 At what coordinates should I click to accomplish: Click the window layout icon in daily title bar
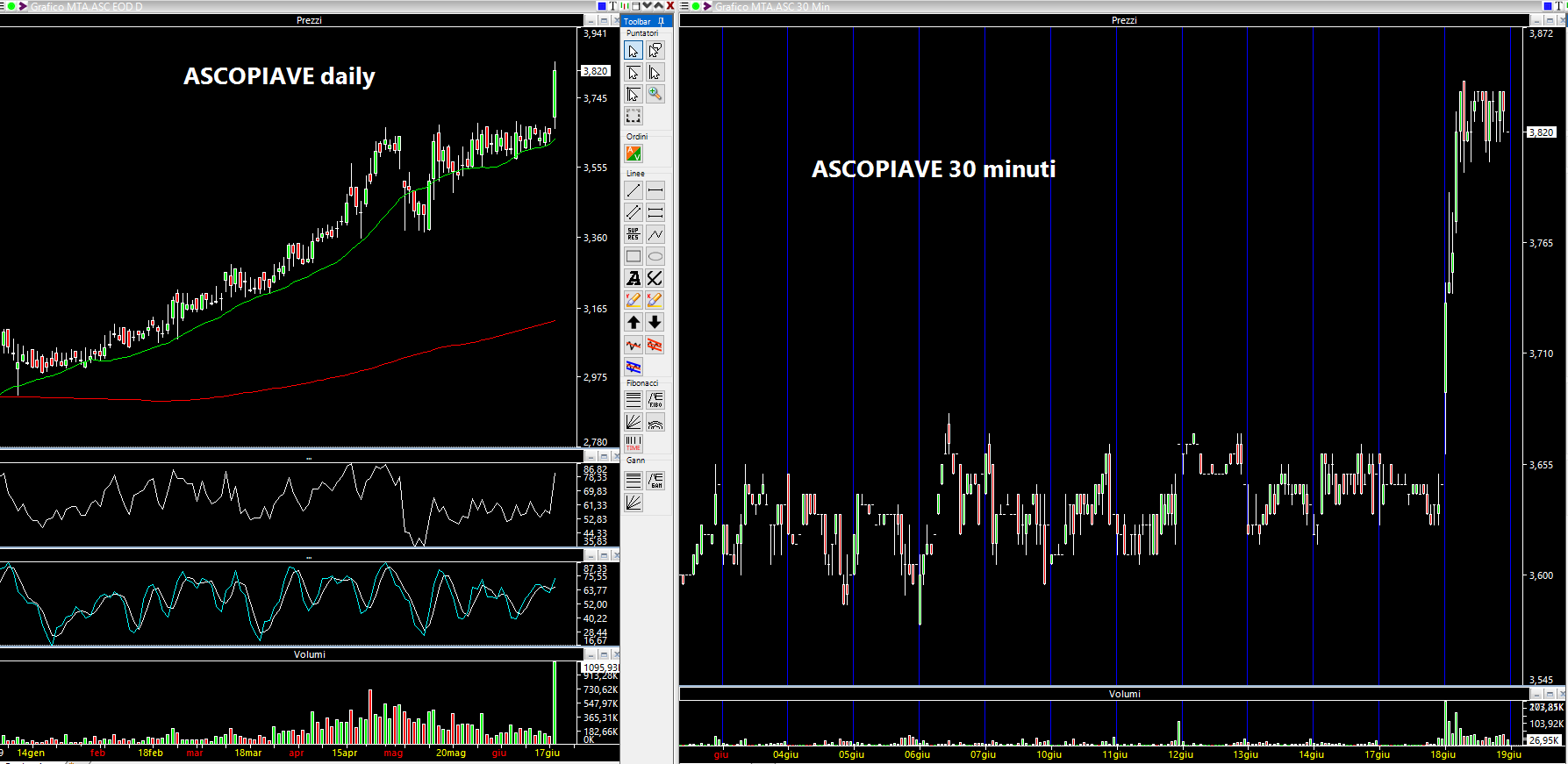point(636,6)
